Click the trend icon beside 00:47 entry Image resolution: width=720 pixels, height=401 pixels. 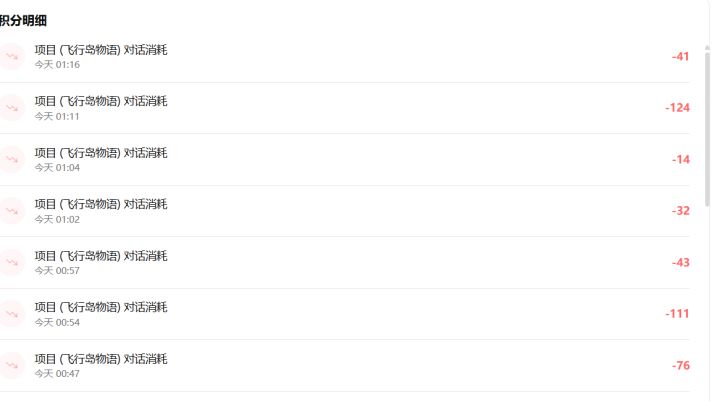12,365
